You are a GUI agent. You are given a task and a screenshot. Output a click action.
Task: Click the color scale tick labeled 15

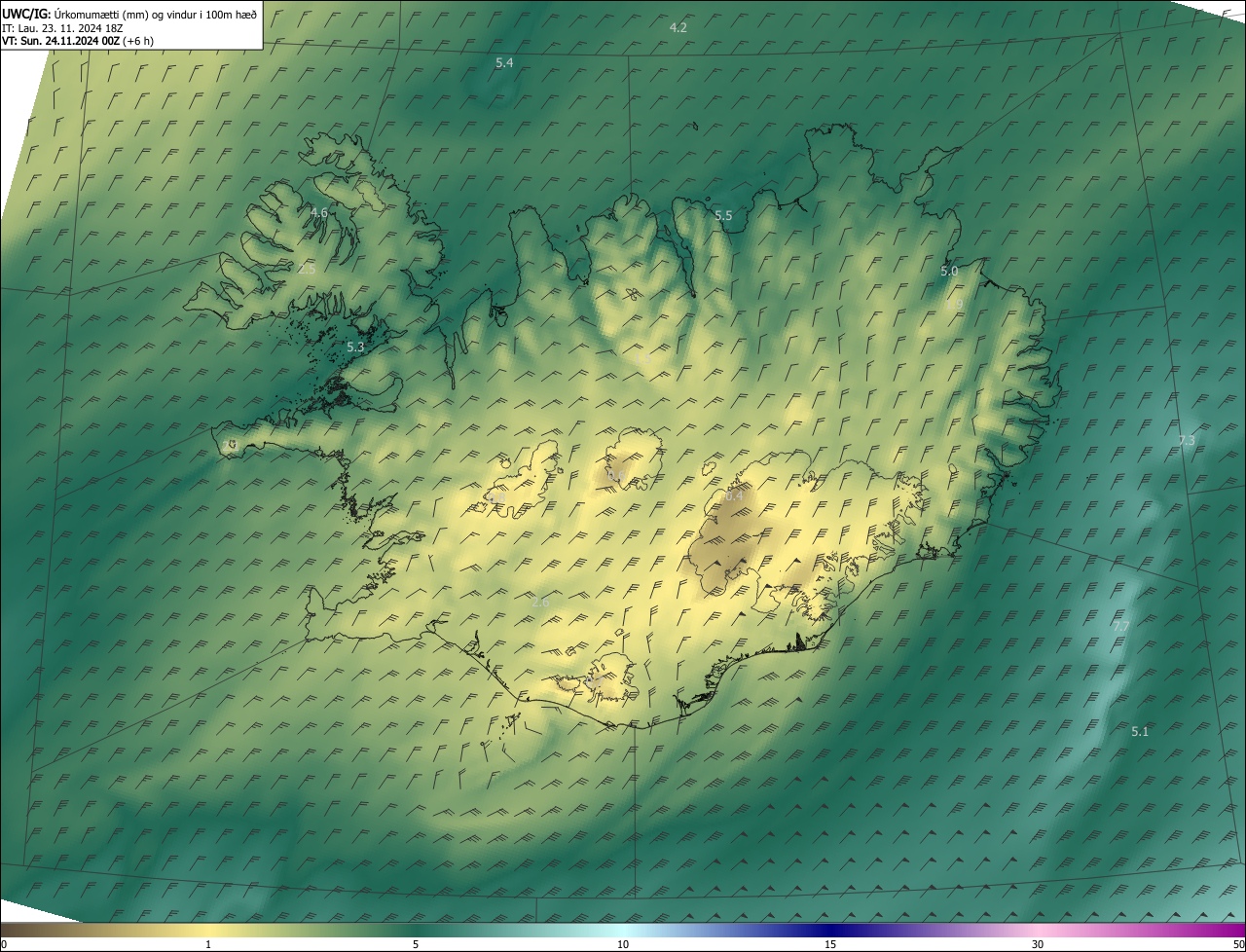tap(830, 944)
